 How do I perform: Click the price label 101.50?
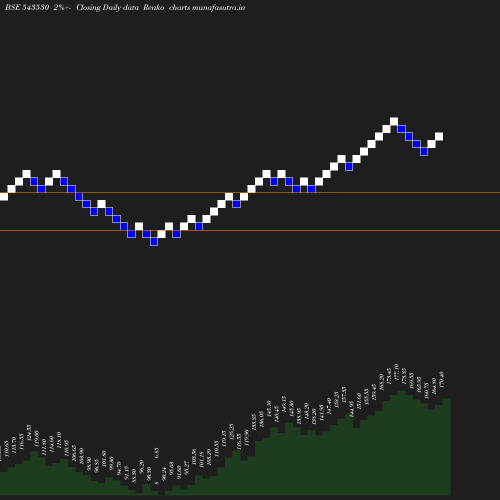(104, 459)
